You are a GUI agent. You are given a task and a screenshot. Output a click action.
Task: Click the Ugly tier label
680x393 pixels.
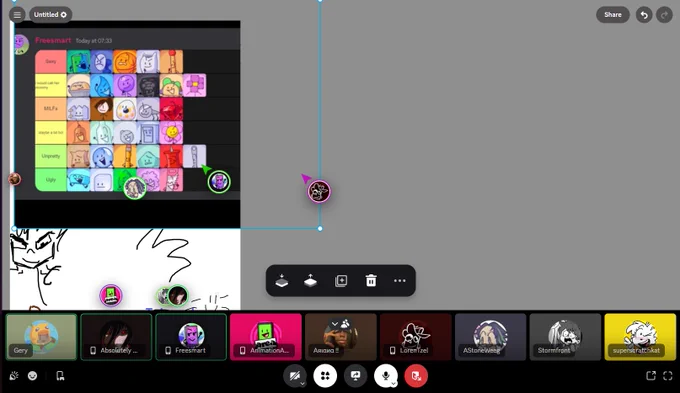[51, 180]
